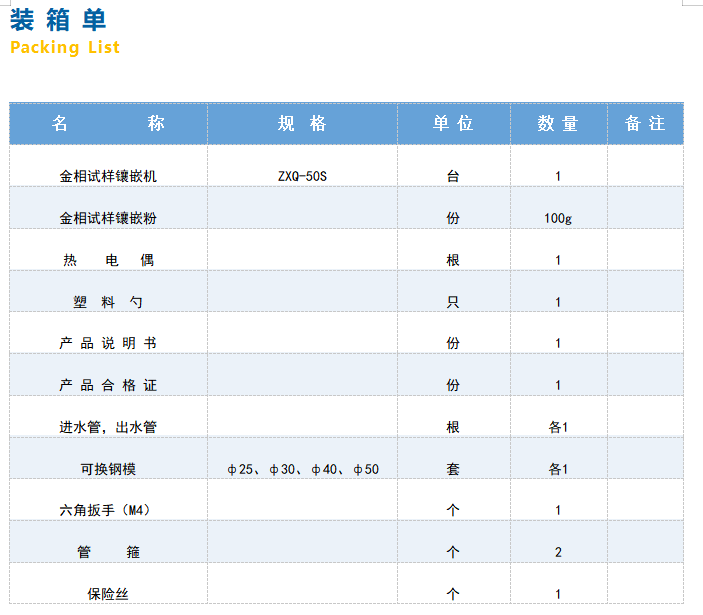Screen dimensions: 703x615
Task: Click the 装箱单 title heading
Action: tap(58, 20)
